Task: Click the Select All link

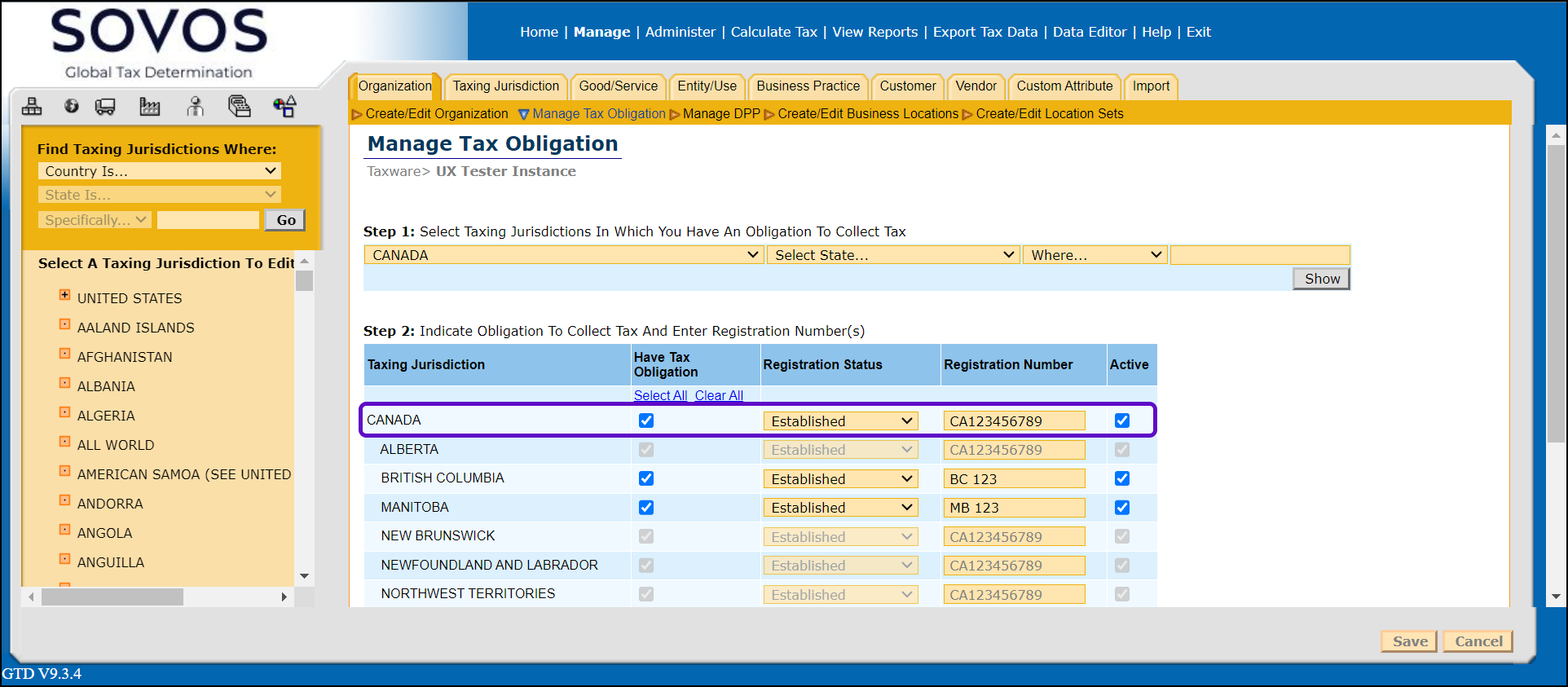Action: pyautogui.click(x=660, y=395)
